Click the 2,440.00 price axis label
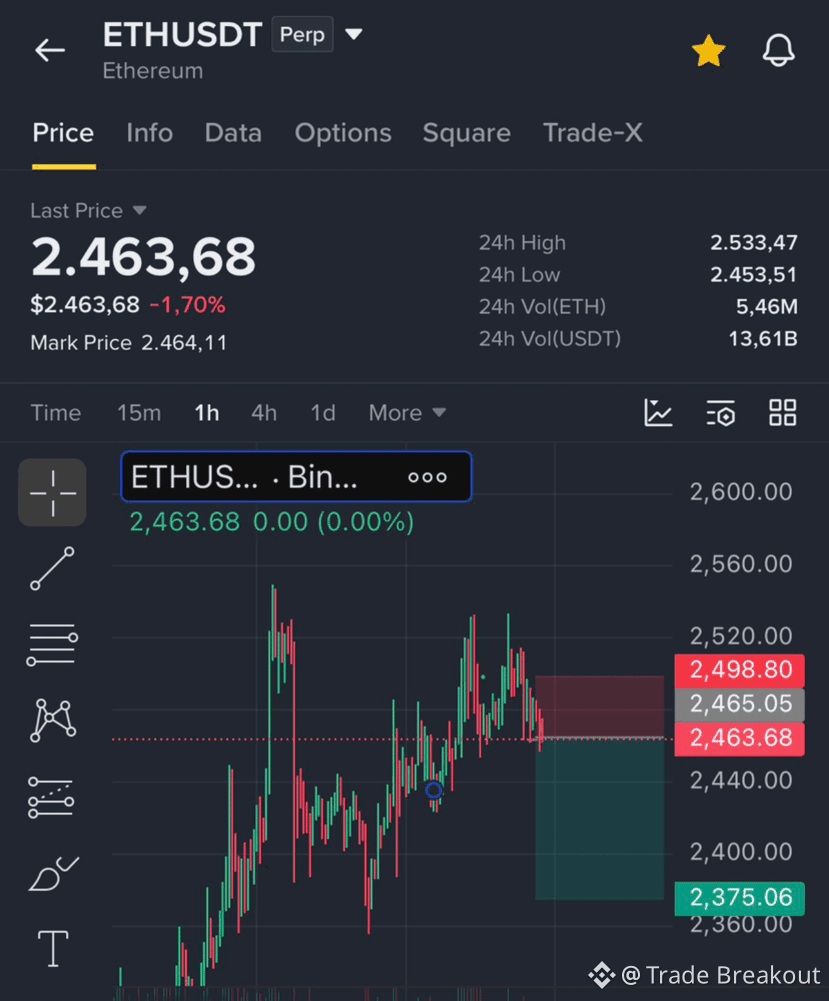 (740, 780)
